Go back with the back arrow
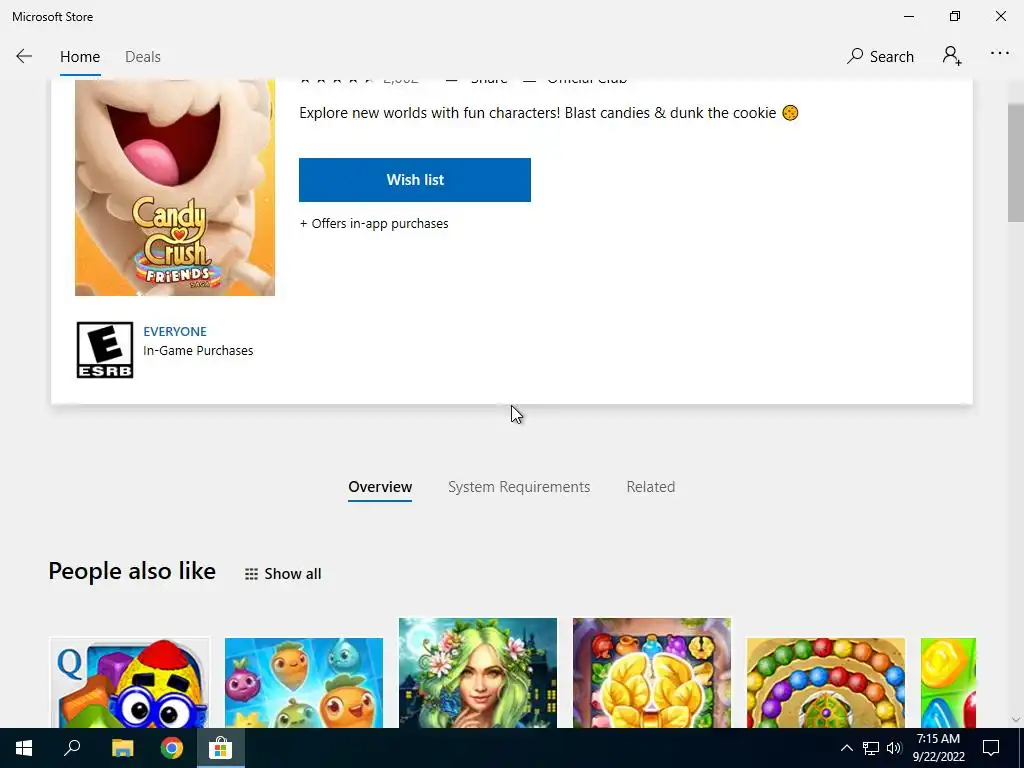 pos(24,56)
